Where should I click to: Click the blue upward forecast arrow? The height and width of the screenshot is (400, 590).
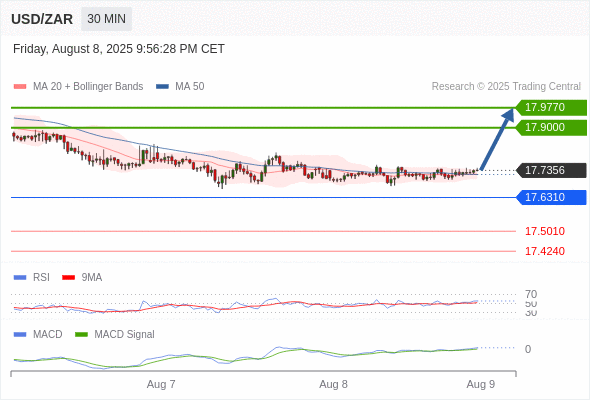(497, 139)
